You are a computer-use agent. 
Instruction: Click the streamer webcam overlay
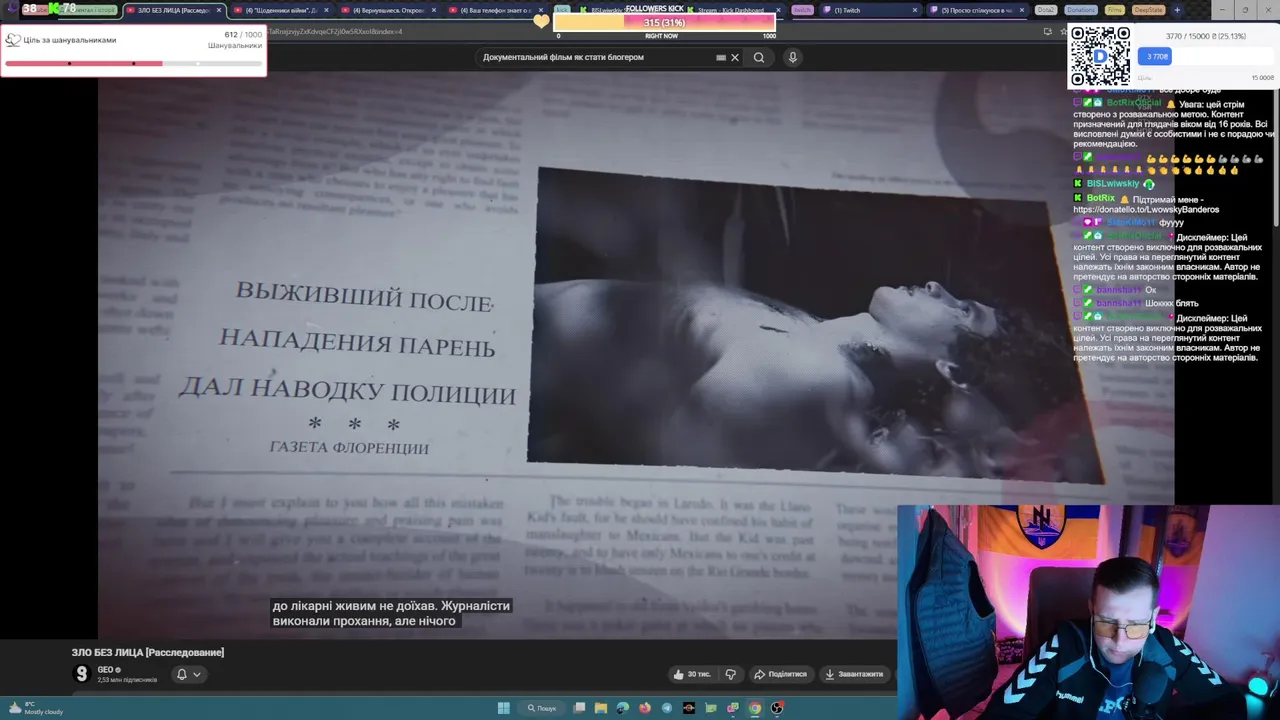1088,612
